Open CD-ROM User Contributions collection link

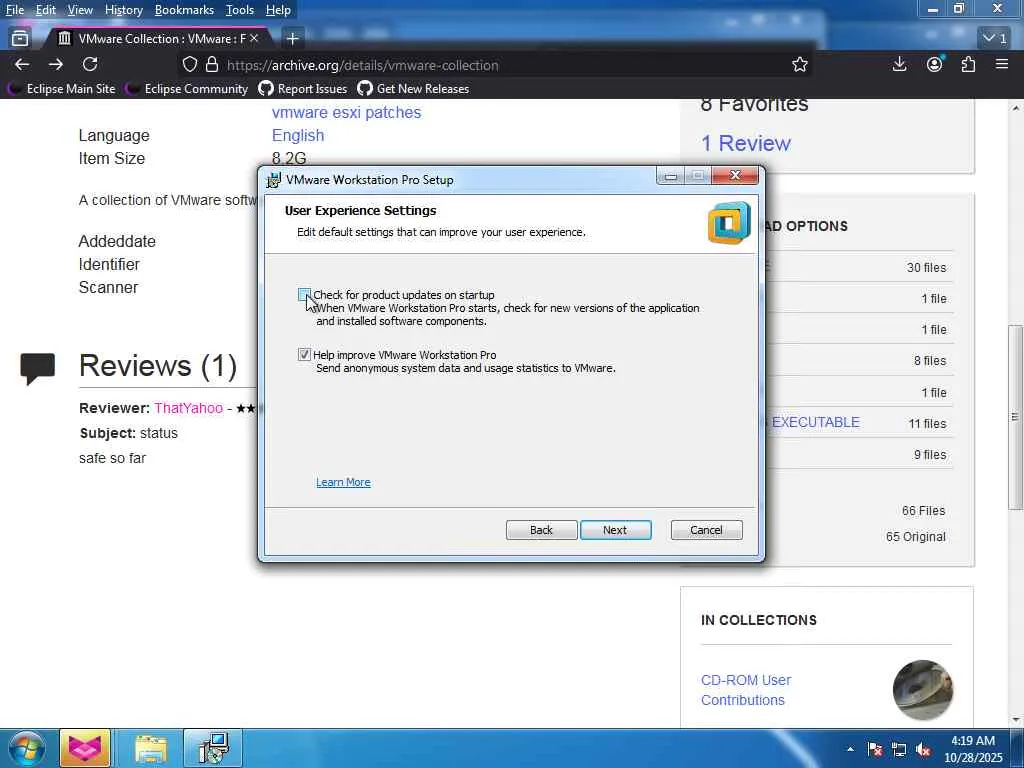pos(746,690)
